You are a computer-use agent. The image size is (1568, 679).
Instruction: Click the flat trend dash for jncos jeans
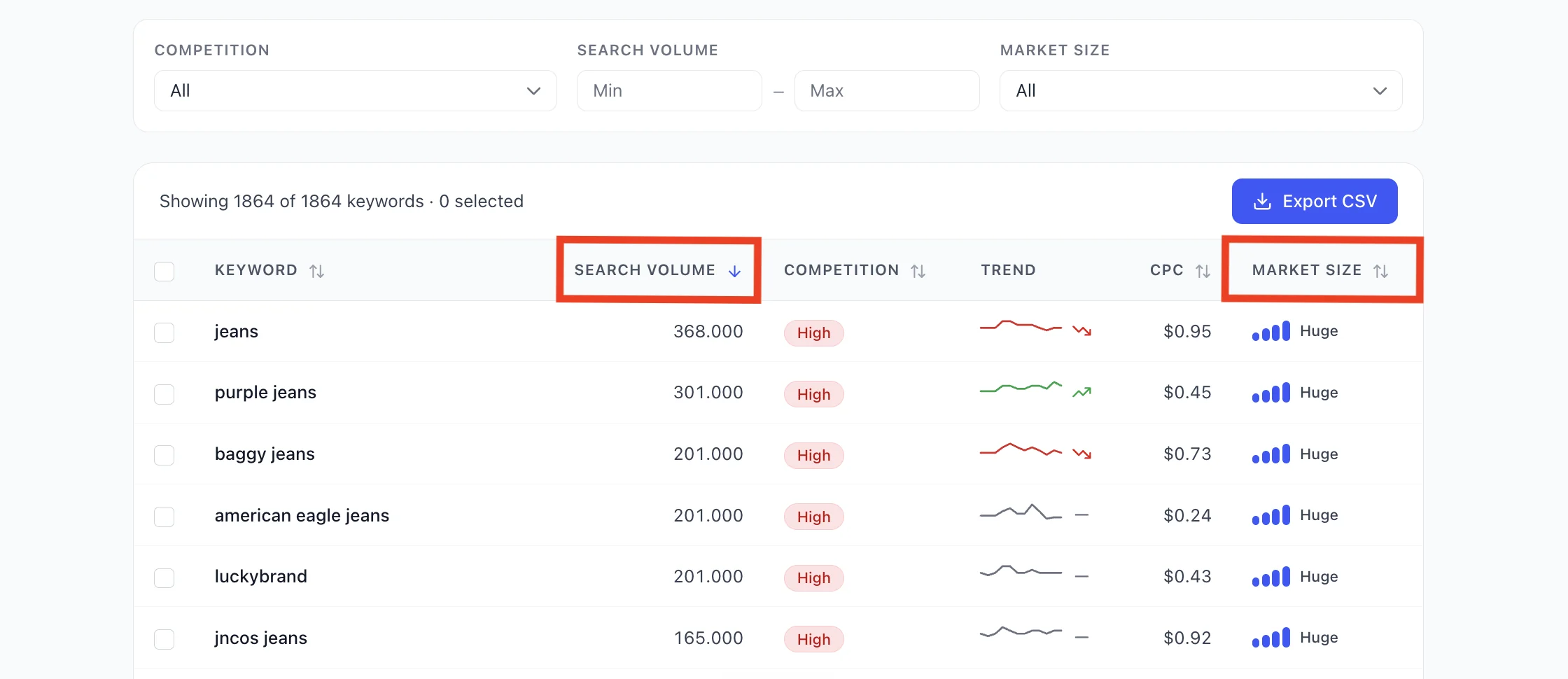(1082, 637)
